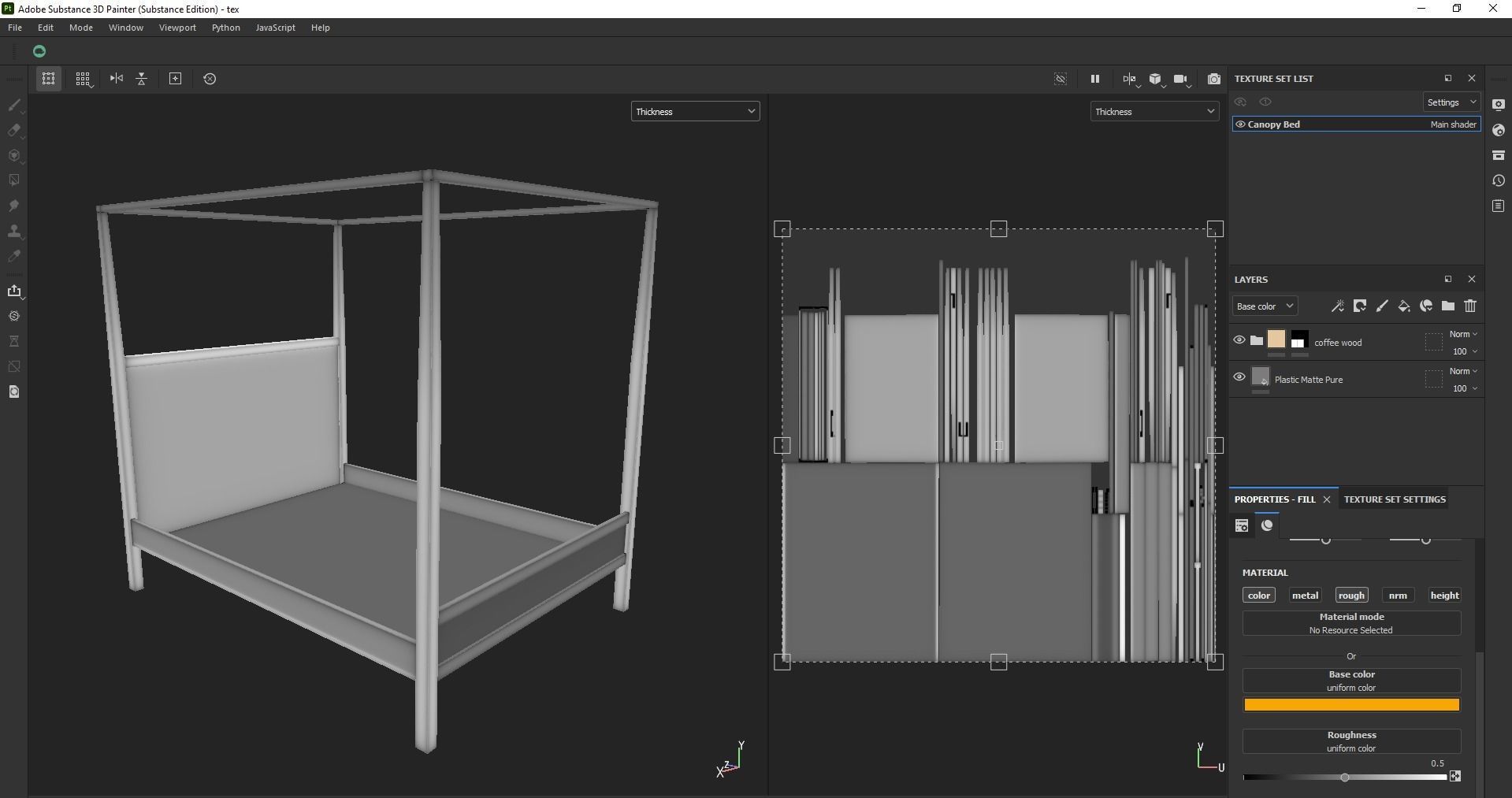Add a paint layer with brush icon
The height and width of the screenshot is (798, 1512).
pyautogui.click(x=1381, y=306)
